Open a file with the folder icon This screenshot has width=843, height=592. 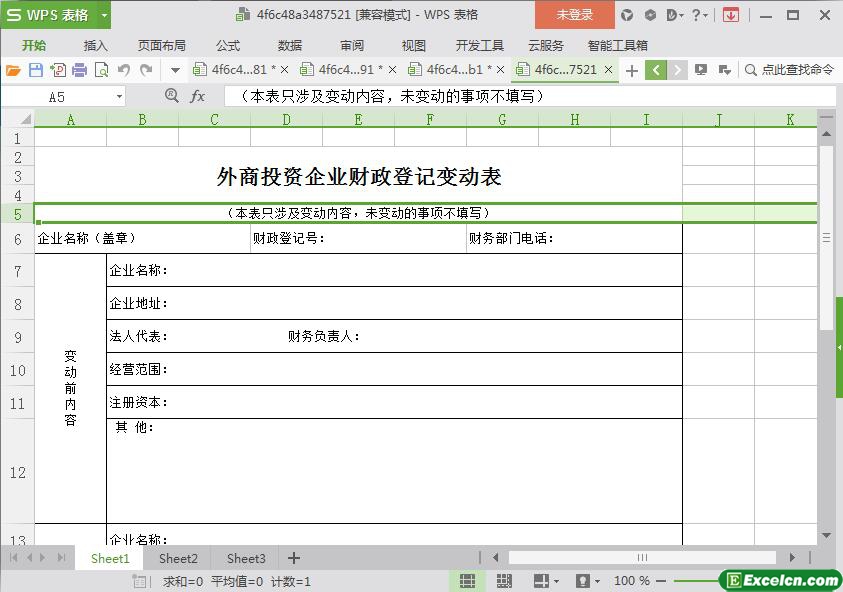(13, 70)
